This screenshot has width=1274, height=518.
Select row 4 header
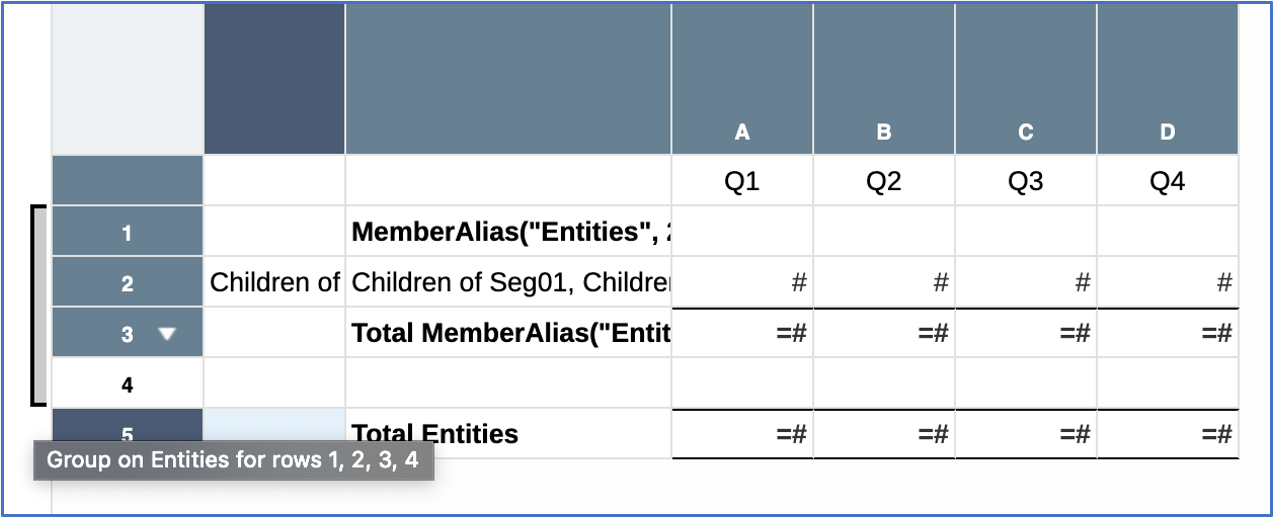pyautogui.click(x=127, y=384)
